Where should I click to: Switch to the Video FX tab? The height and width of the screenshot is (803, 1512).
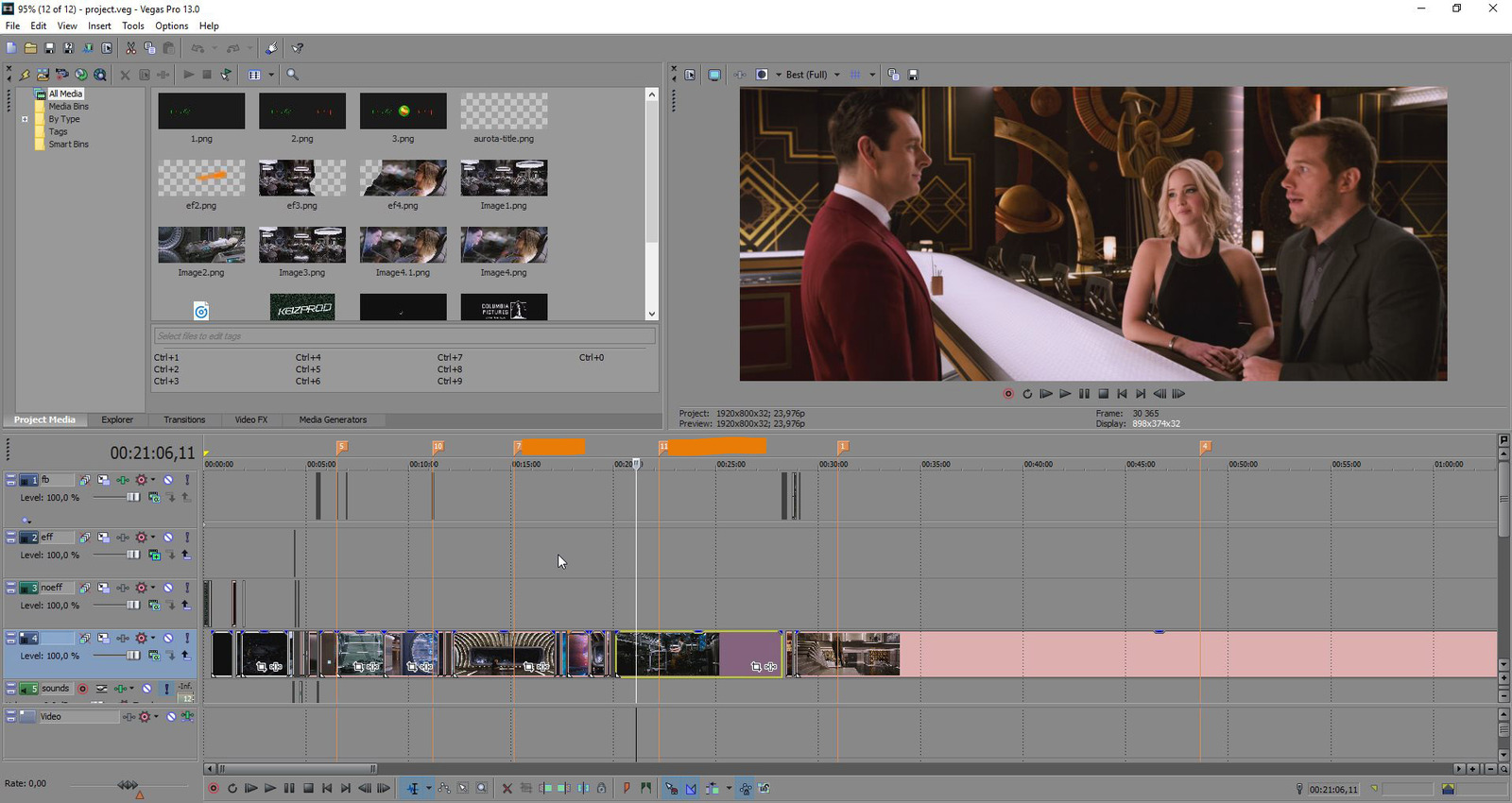pos(251,419)
